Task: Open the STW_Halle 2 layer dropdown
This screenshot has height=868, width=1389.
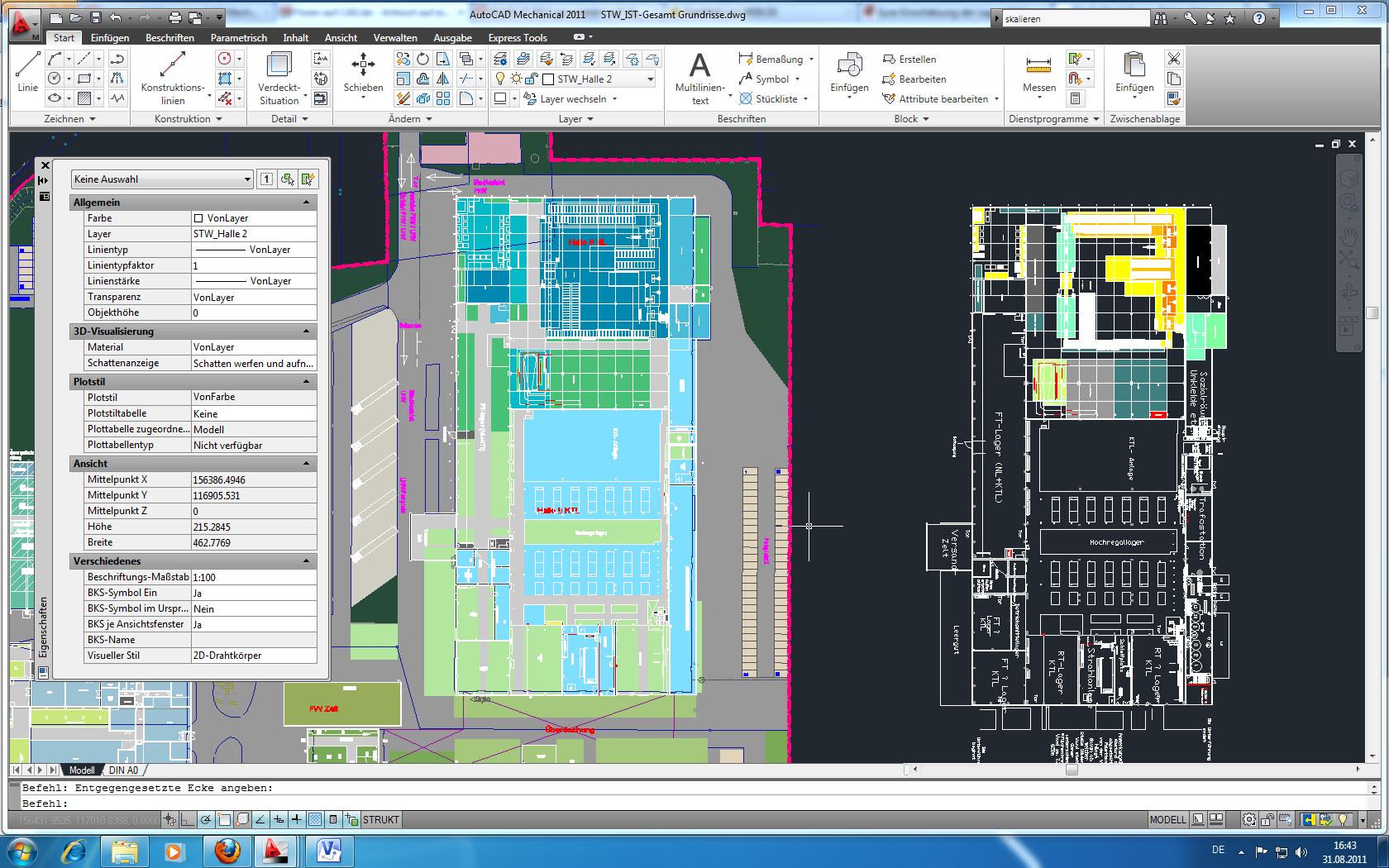Action: (651, 79)
